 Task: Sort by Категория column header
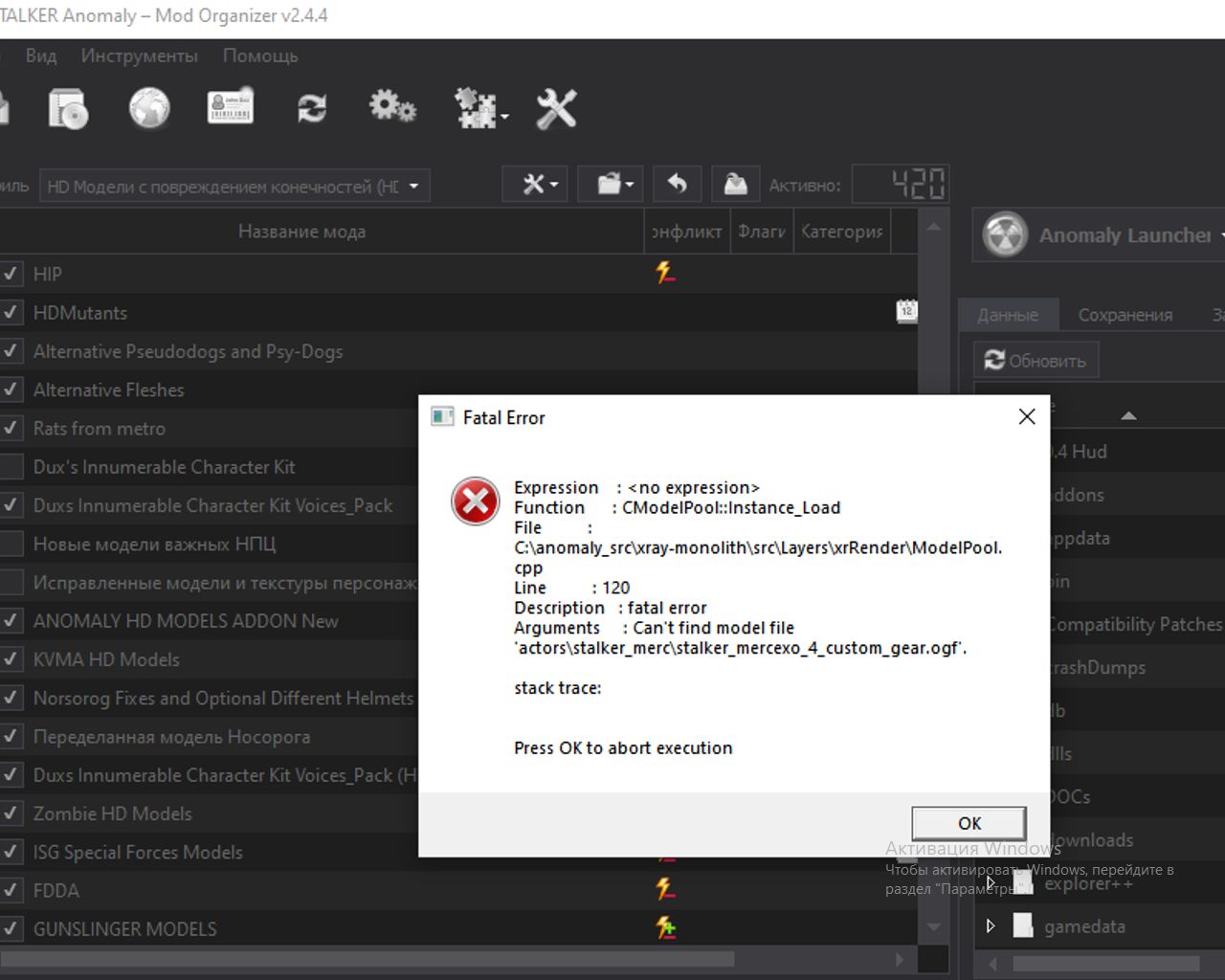[842, 232]
